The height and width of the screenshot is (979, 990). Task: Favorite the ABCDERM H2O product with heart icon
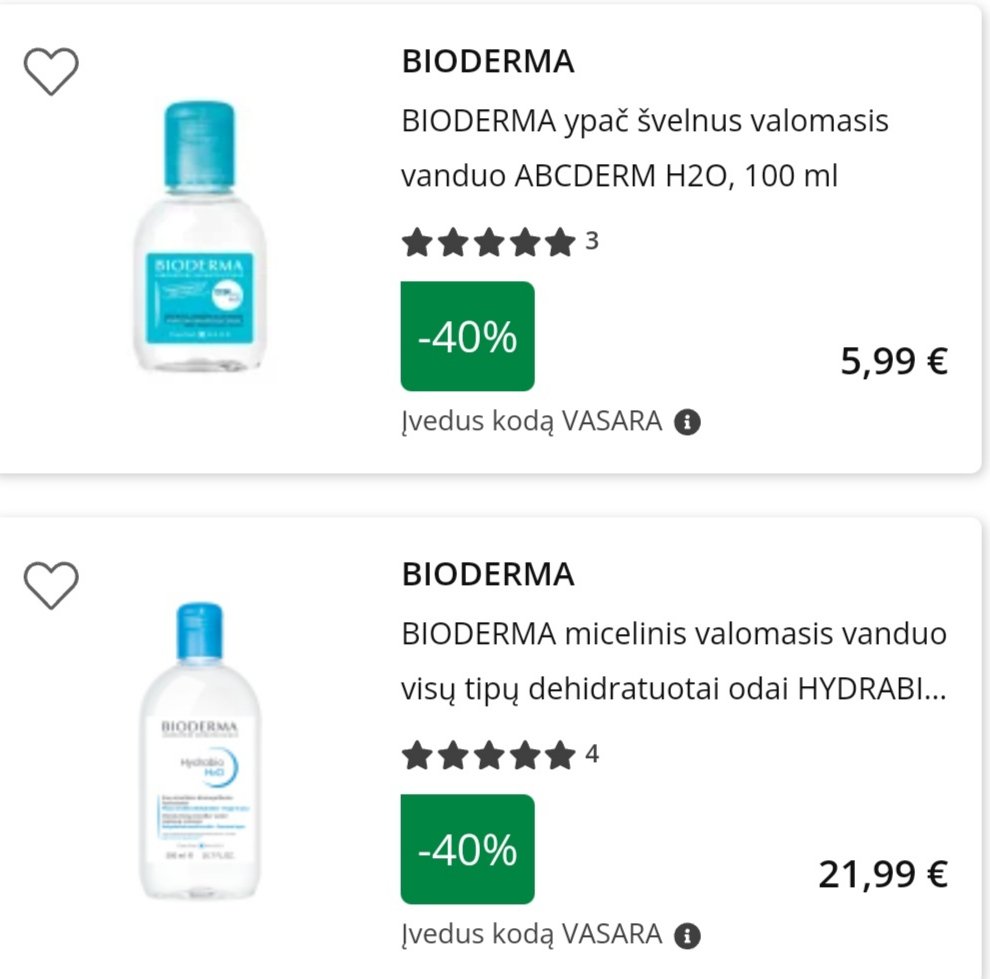(x=51, y=71)
